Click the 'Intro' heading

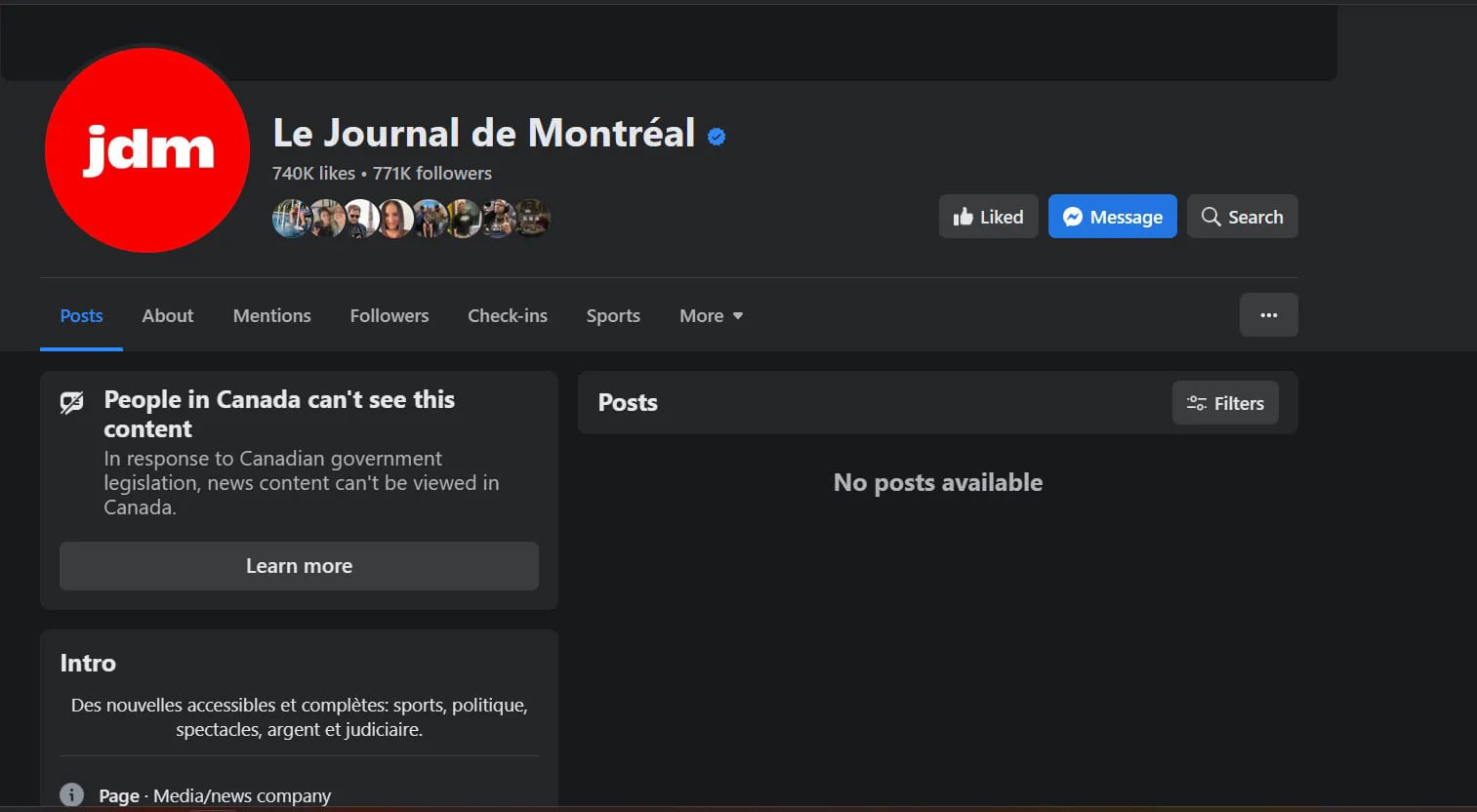coord(88,663)
